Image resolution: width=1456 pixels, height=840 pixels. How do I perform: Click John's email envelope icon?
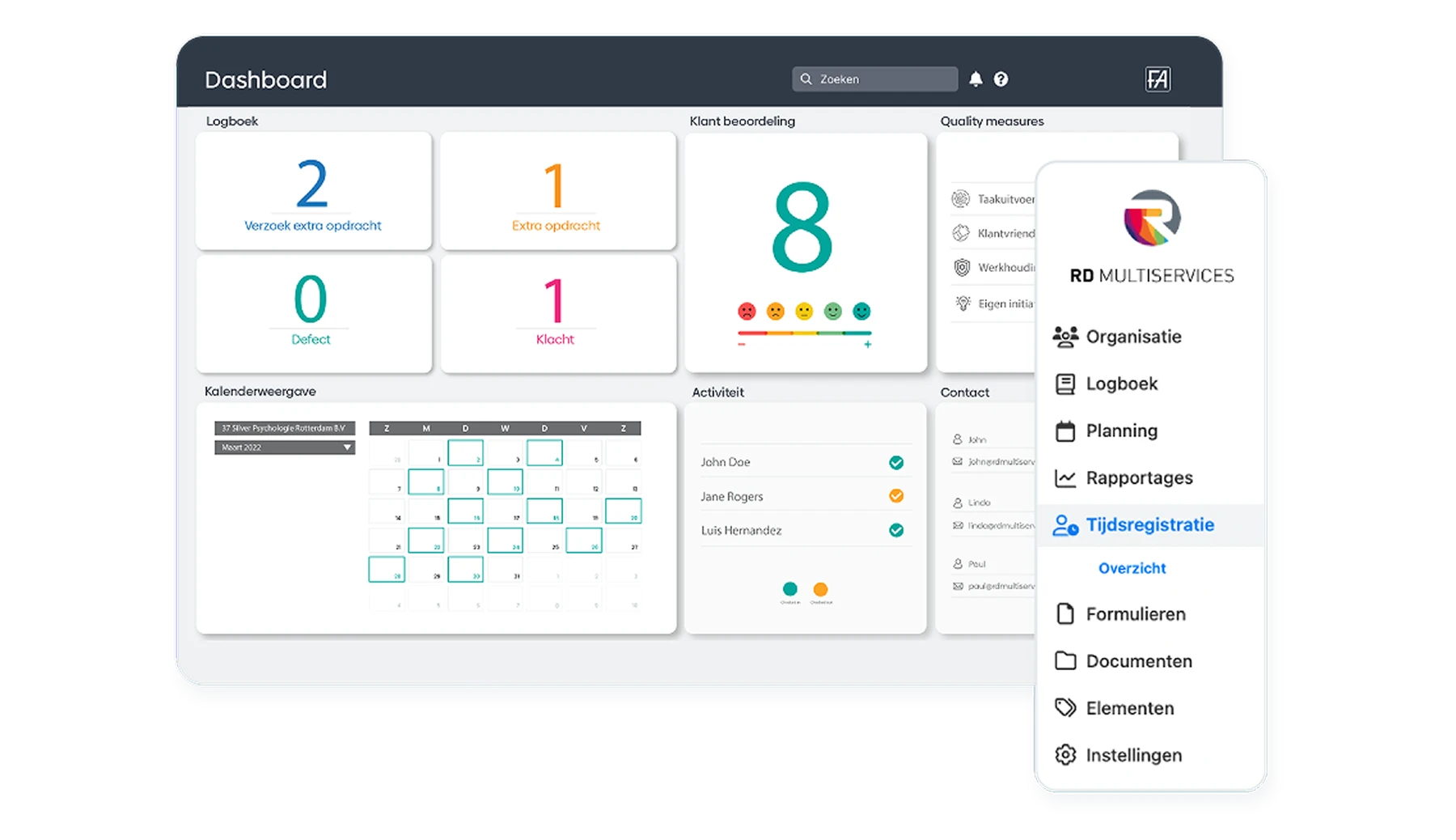(x=958, y=461)
